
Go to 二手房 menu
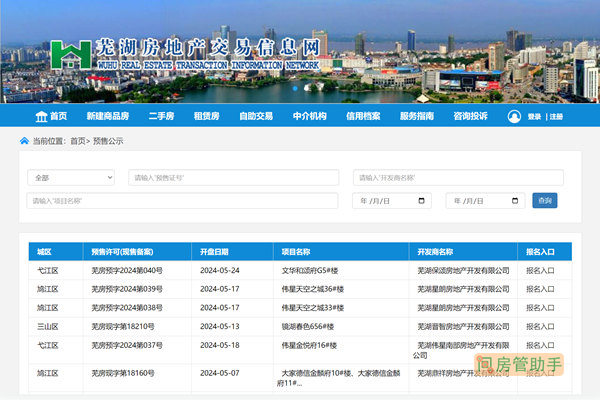161,116
